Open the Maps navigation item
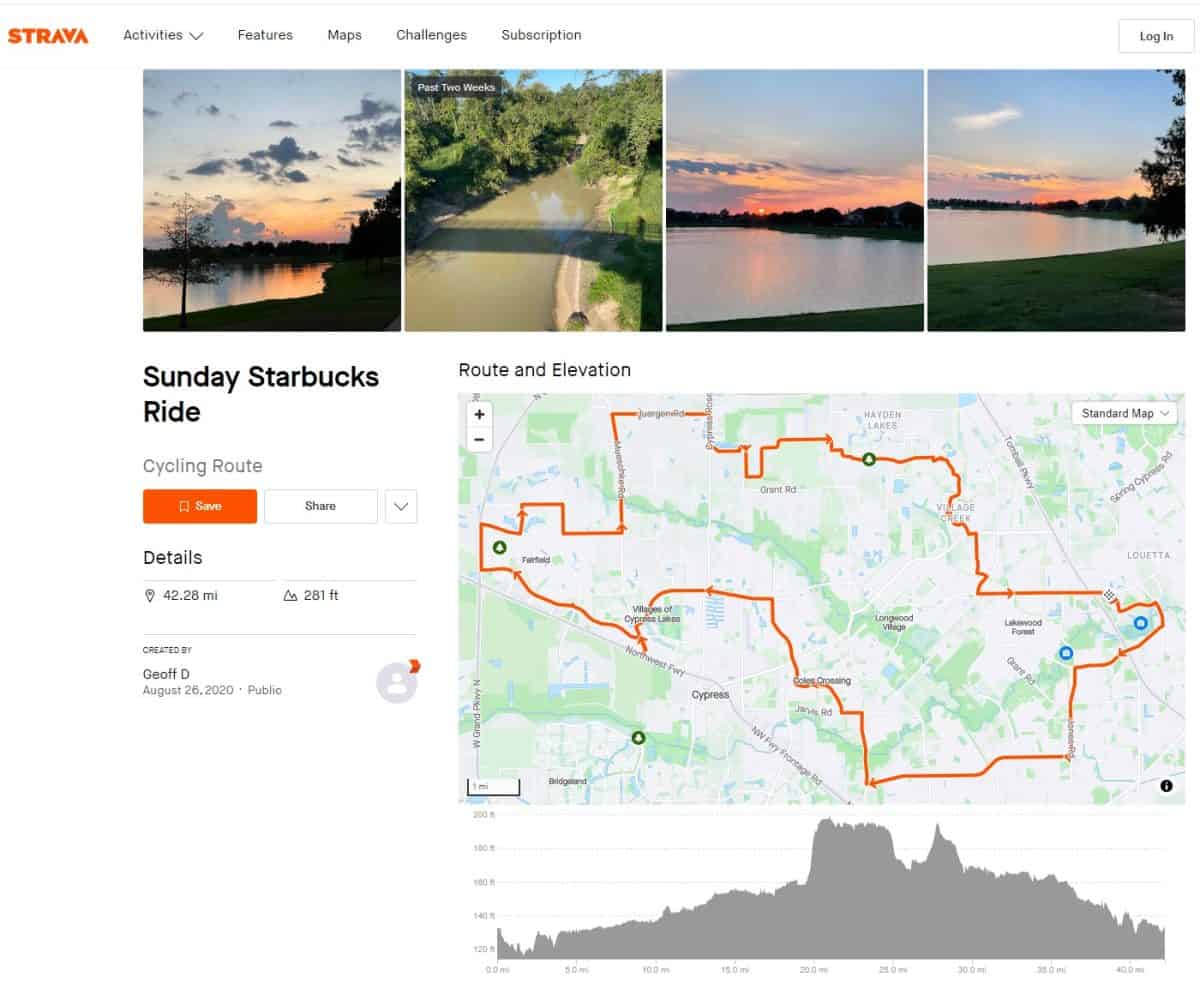This screenshot has width=1200, height=989. pos(345,35)
